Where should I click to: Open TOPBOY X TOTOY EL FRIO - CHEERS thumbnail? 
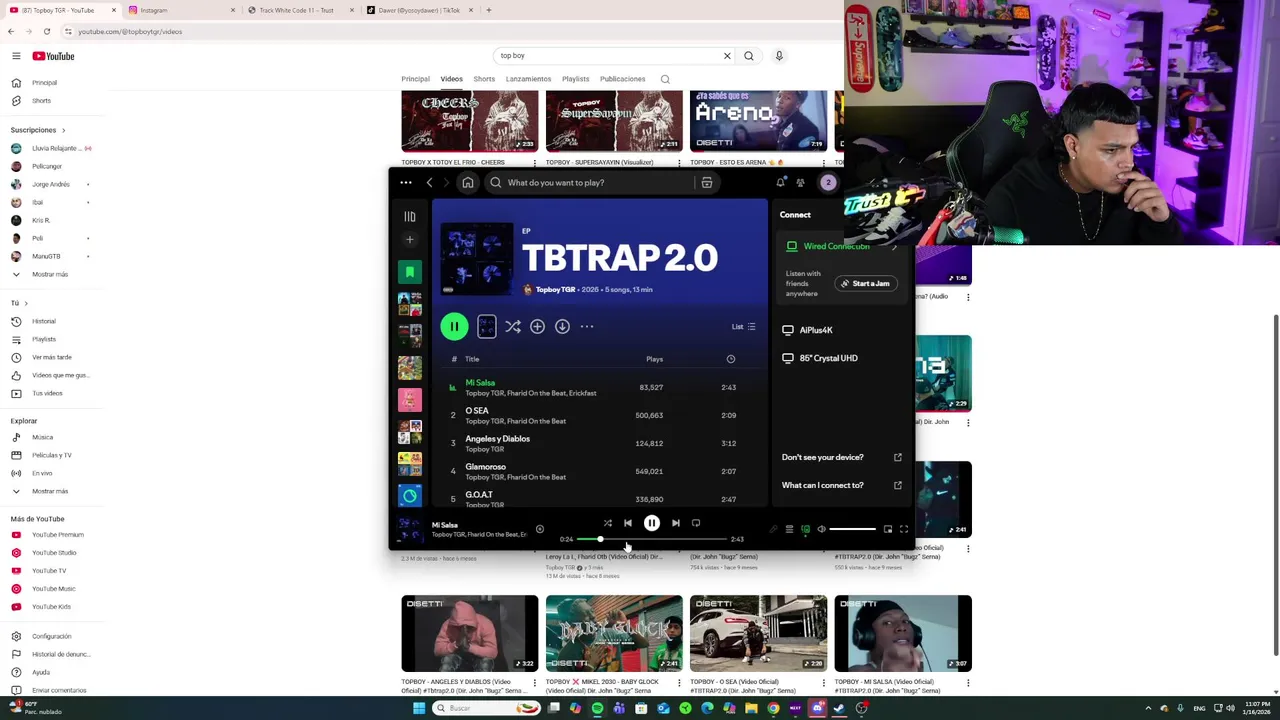(x=469, y=121)
